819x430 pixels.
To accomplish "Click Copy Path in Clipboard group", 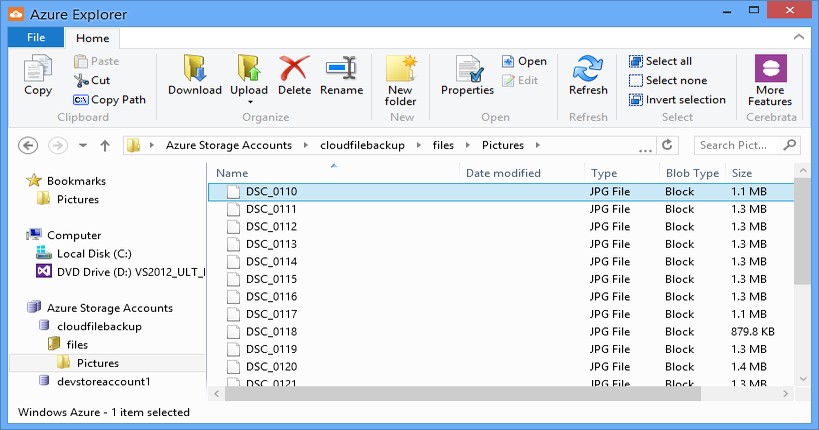I will (x=110, y=99).
